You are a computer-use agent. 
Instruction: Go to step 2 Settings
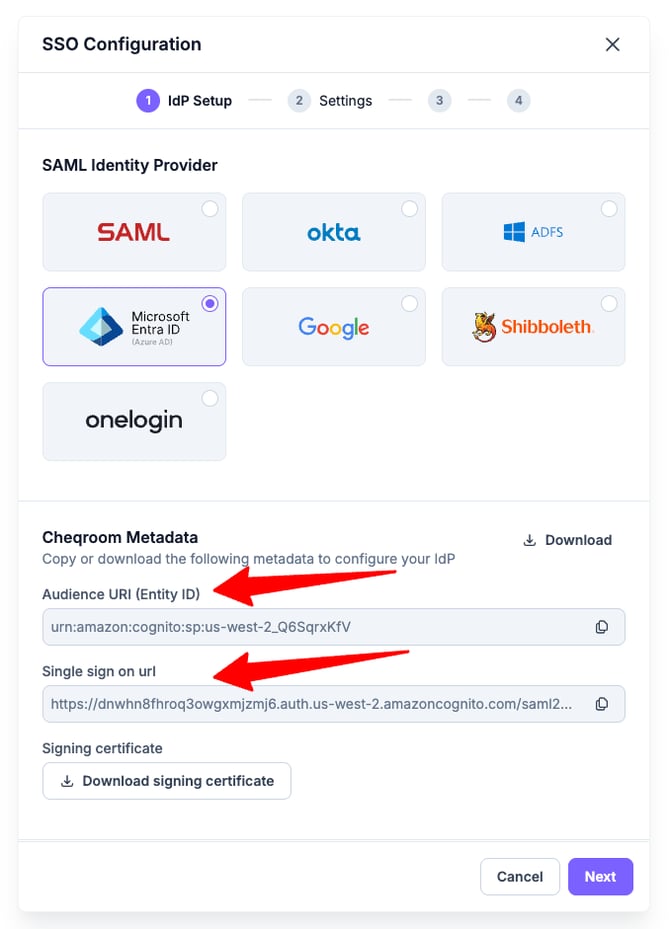pos(330,100)
